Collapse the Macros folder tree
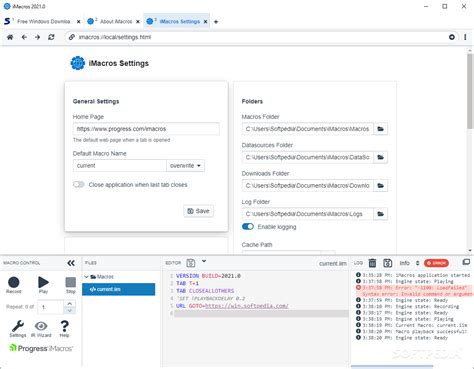474x369 pixels. click(x=86, y=277)
